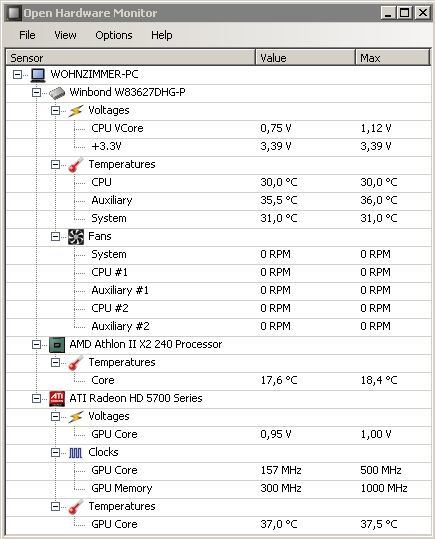Click the AMD Athlon processor icon
The image size is (435, 539).
coord(57,345)
